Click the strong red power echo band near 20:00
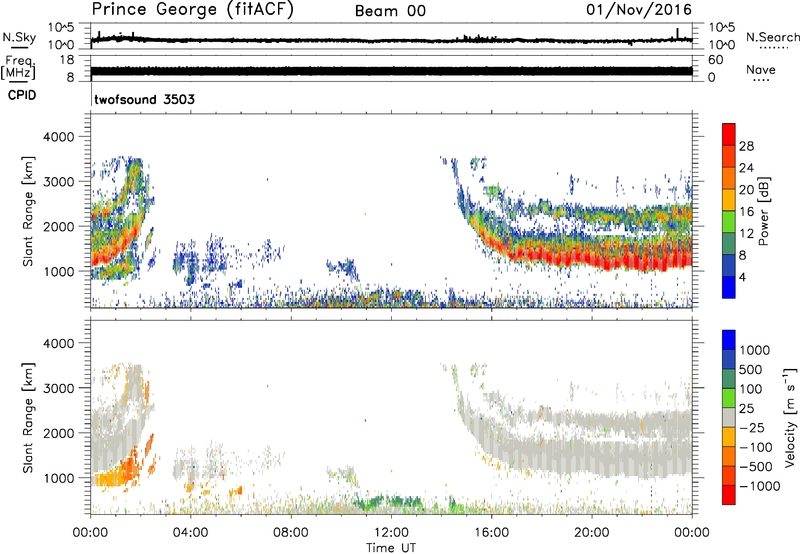Viewport: 800px width, 554px height. pyautogui.click(x=592, y=259)
